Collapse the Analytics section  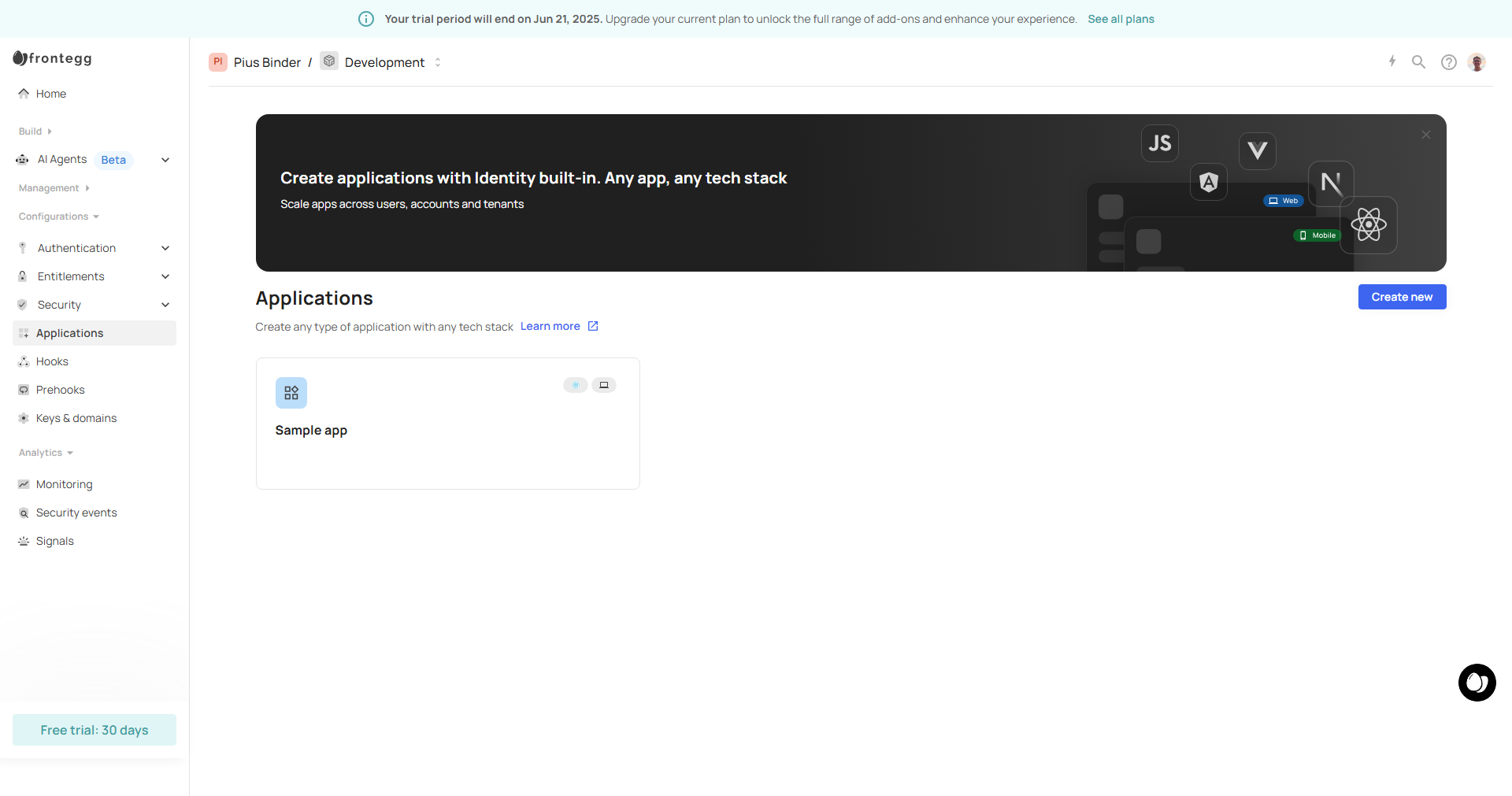[x=46, y=453]
